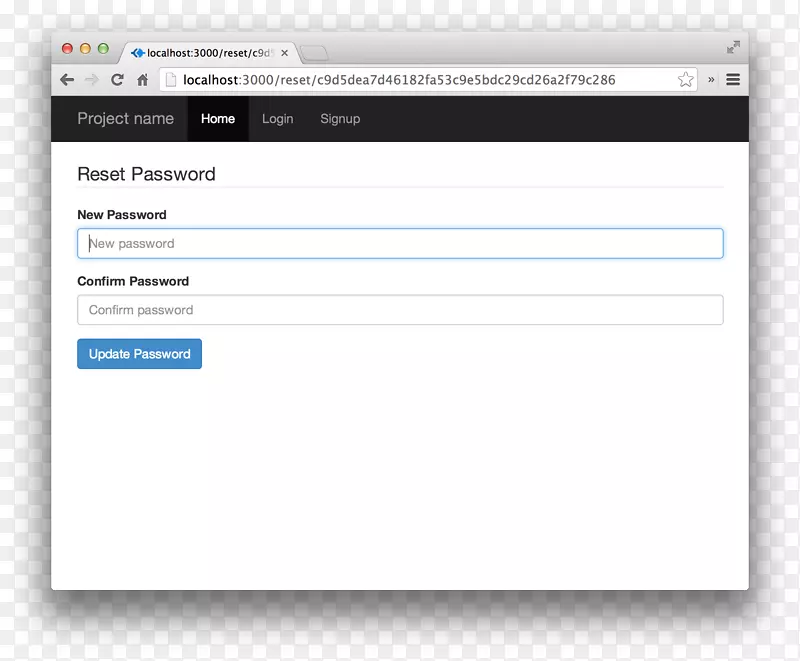Click the favicon on the browser tab
Viewport: 800px width, 661px height.
click(x=136, y=53)
